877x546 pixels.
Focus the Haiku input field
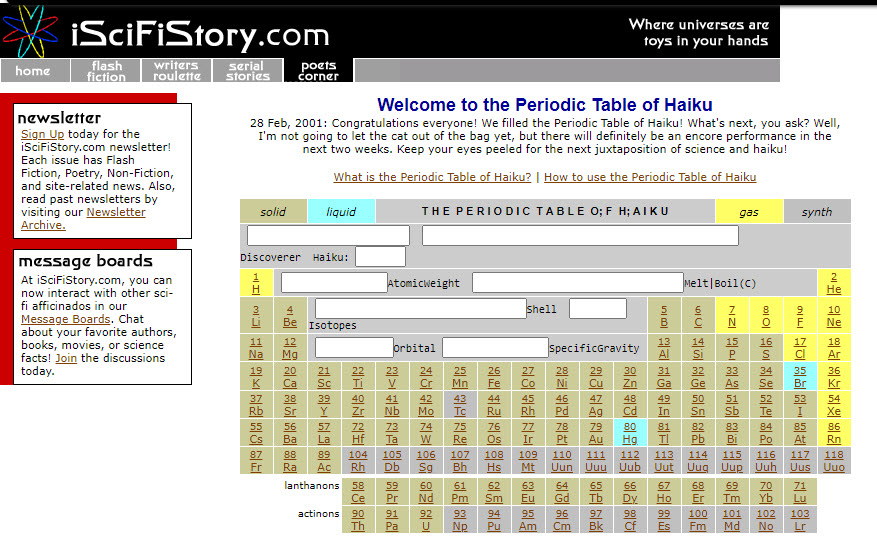tap(380, 257)
